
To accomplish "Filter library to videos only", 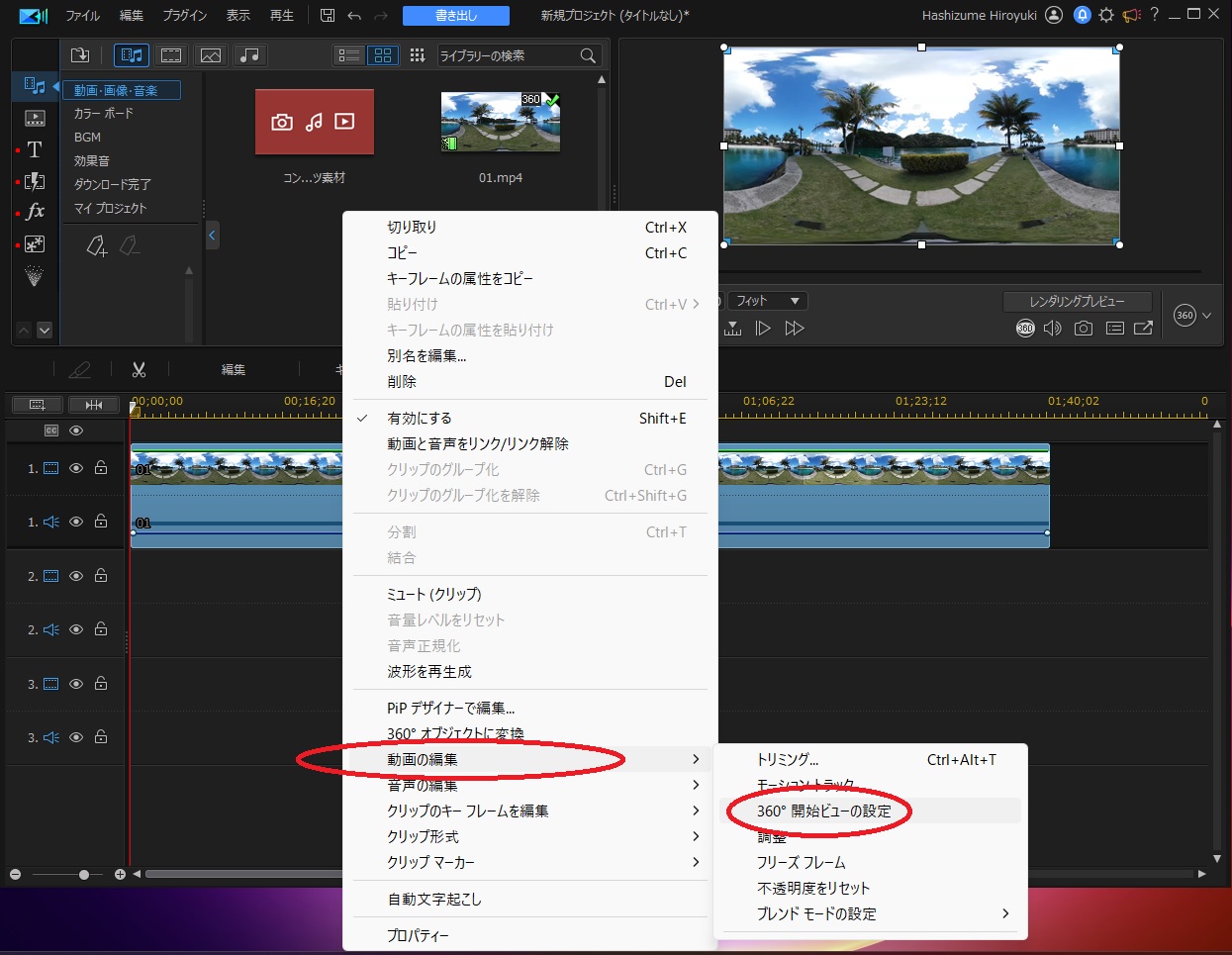I will coord(171,55).
